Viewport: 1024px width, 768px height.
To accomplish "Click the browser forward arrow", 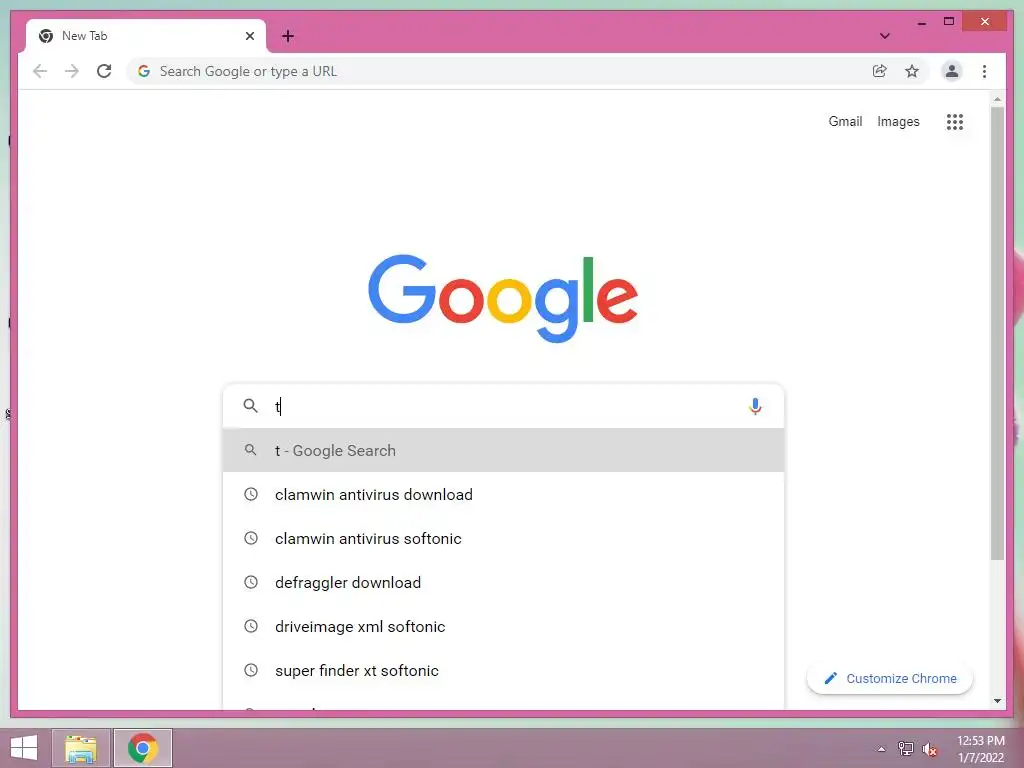I will tap(72, 71).
